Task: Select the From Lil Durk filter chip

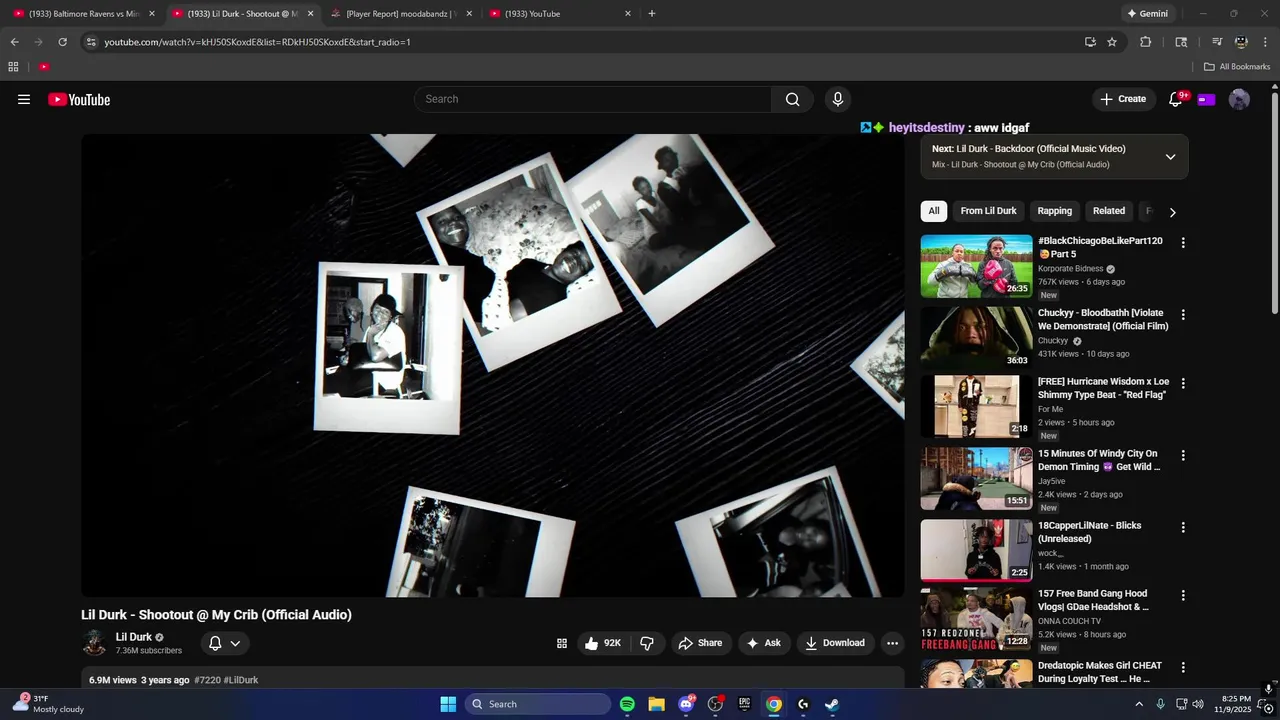Action: coord(988,211)
